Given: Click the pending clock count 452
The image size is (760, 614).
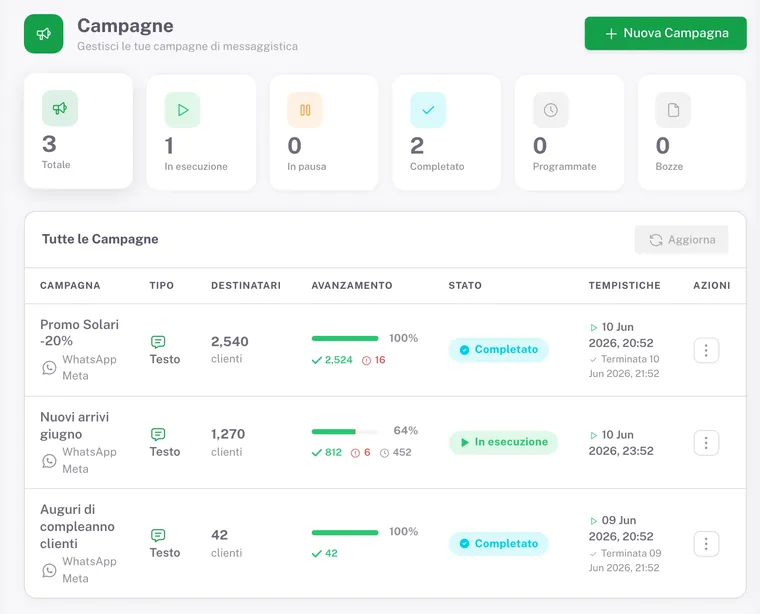Looking at the screenshot, I should click(x=396, y=453).
